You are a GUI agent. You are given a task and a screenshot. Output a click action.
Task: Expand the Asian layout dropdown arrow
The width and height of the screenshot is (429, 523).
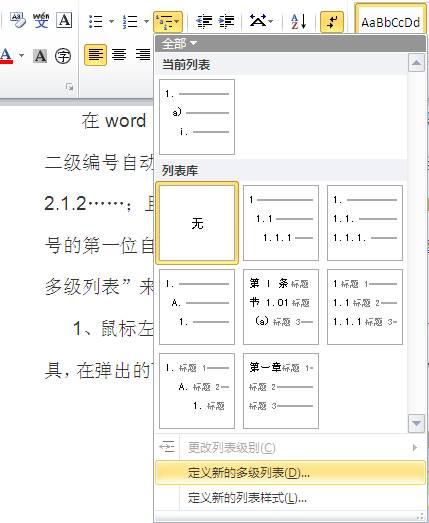(x=271, y=22)
